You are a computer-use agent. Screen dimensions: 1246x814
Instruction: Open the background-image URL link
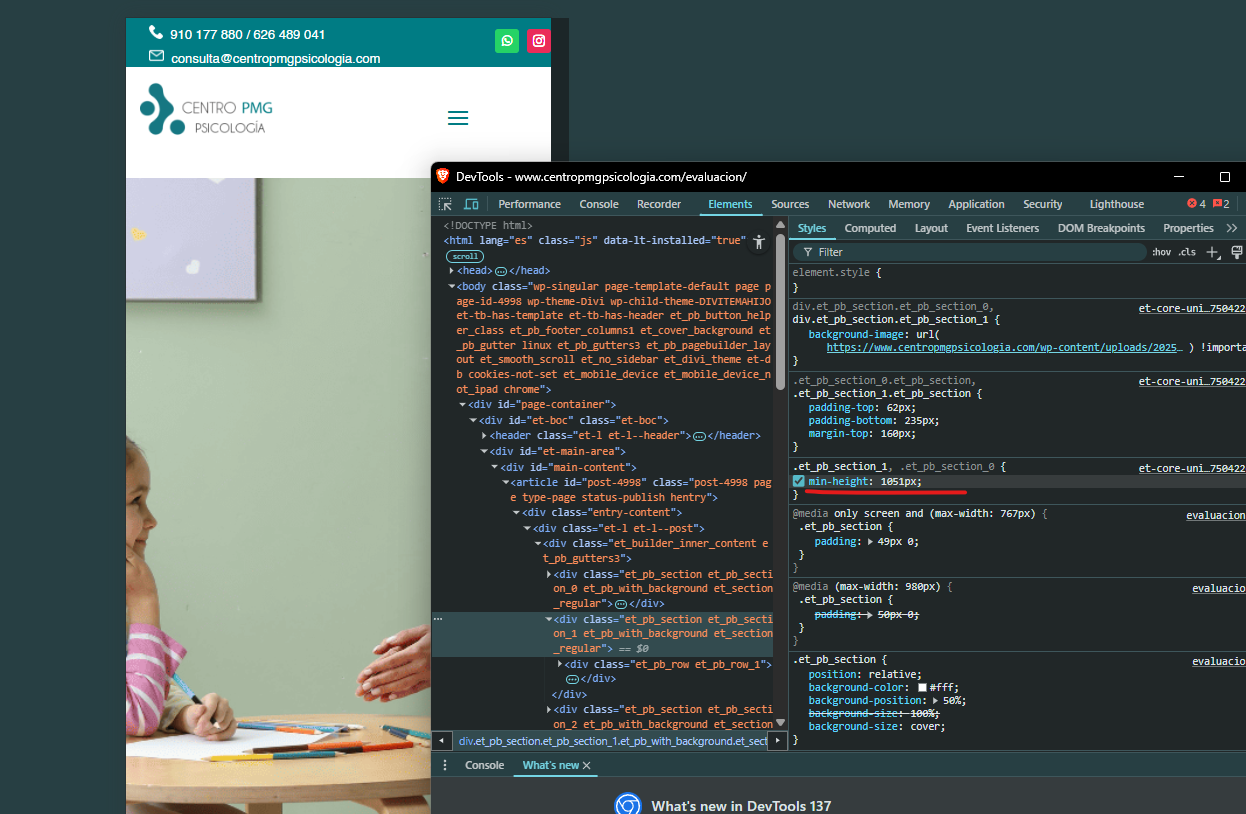(1005, 347)
